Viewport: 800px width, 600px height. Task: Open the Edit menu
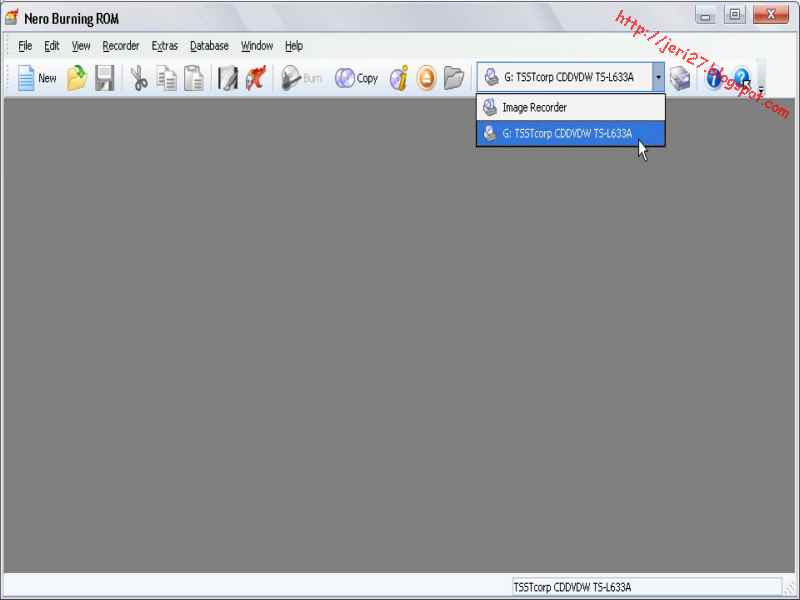point(52,46)
